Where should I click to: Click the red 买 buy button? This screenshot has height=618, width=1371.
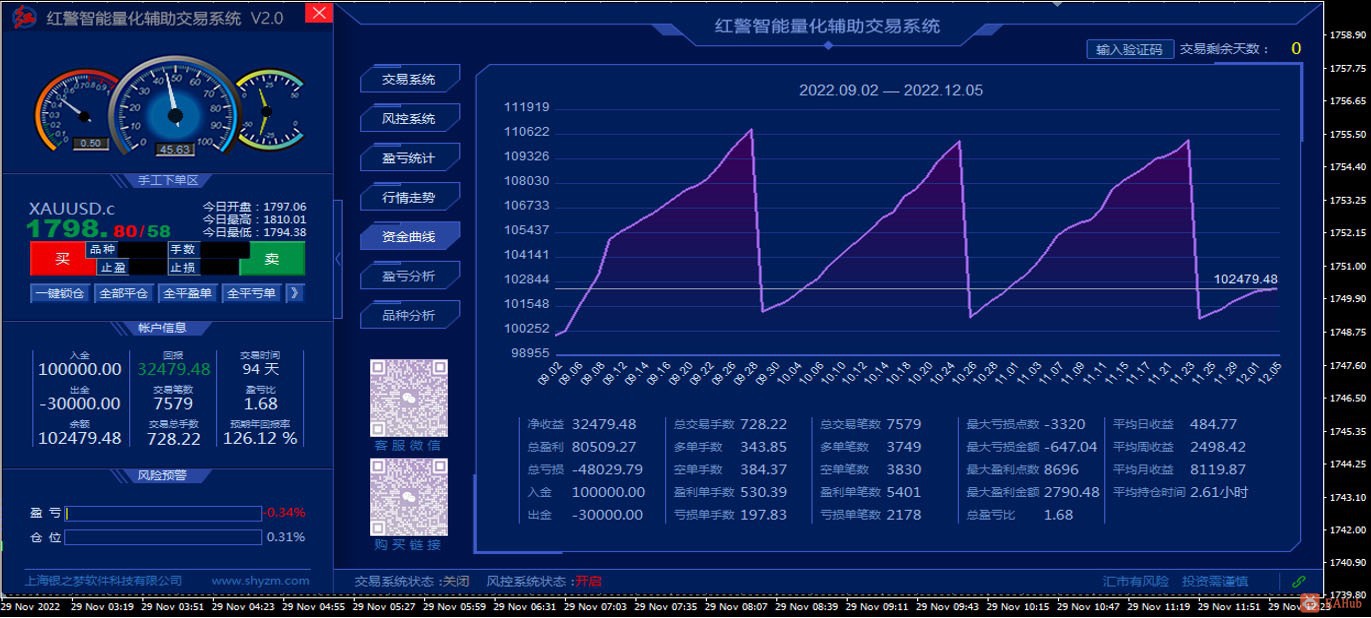click(x=62, y=258)
